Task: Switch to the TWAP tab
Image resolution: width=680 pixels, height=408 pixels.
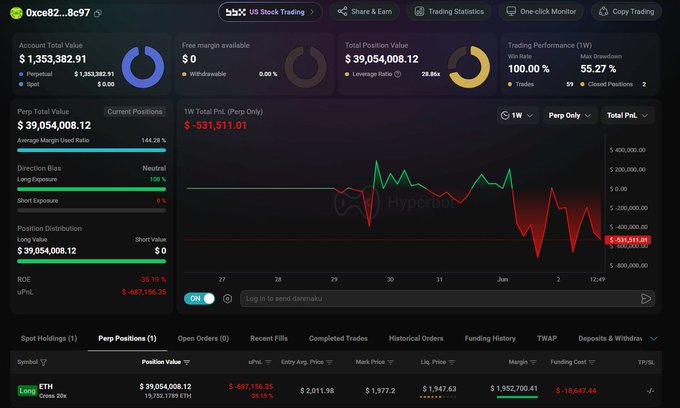Action: click(547, 339)
